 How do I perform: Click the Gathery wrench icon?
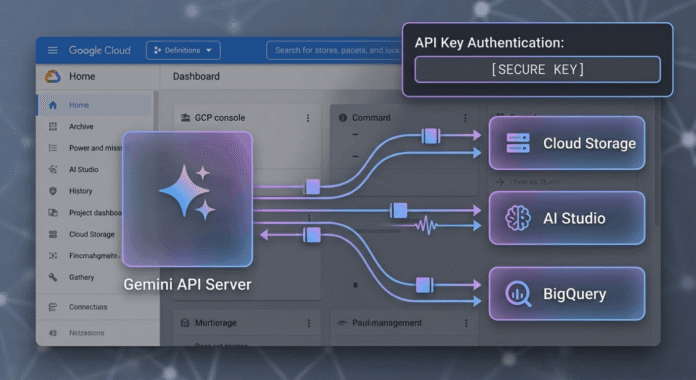click(53, 277)
